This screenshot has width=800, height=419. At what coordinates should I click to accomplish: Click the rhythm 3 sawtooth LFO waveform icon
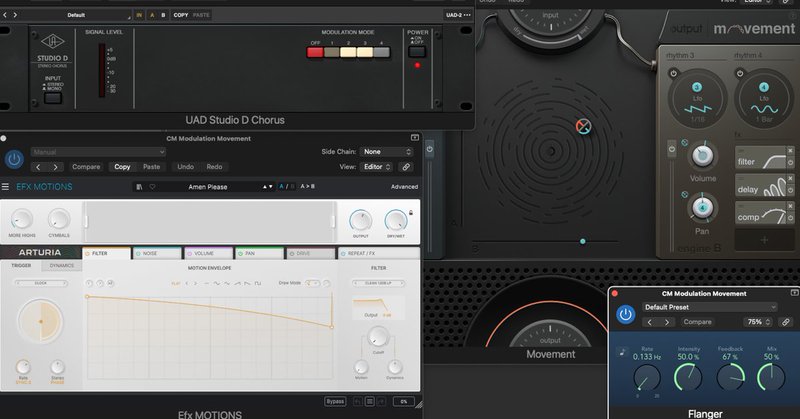point(697,109)
